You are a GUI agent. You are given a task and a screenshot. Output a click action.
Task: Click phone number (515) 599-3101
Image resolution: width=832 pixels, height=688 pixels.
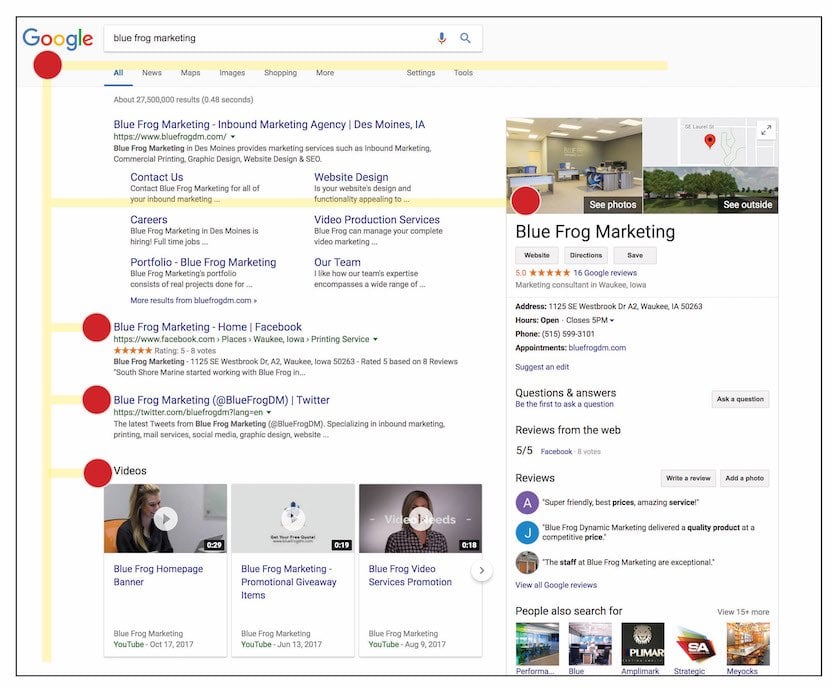coord(568,334)
